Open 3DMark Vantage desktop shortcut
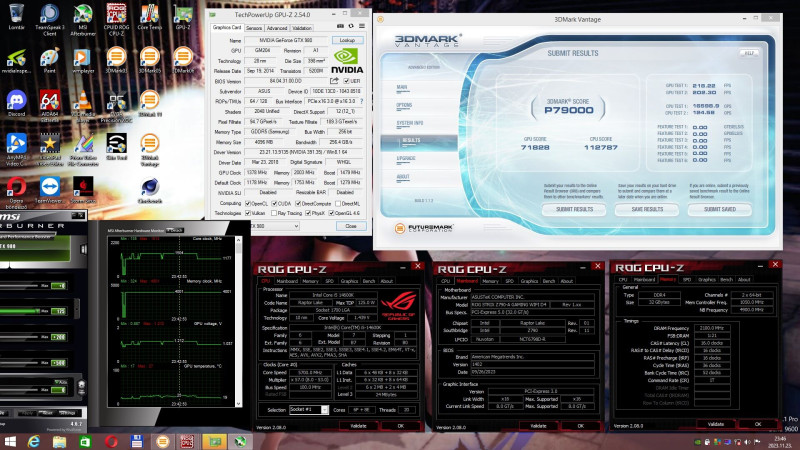The width and height of the screenshot is (800, 450). pyautogui.click(x=149, y=149)
